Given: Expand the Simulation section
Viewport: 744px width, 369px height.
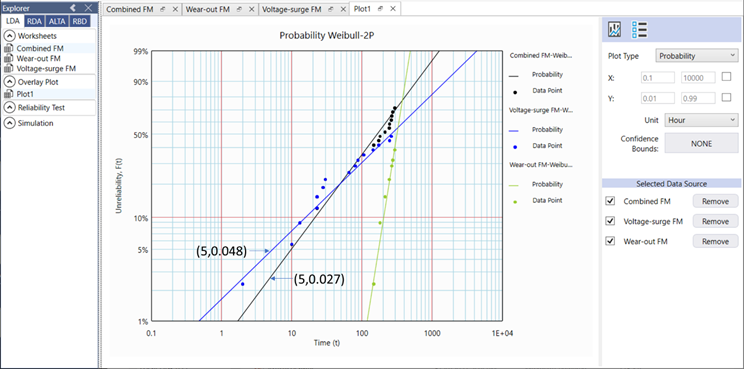Looking at the screenshot, I should click(9, 123).
